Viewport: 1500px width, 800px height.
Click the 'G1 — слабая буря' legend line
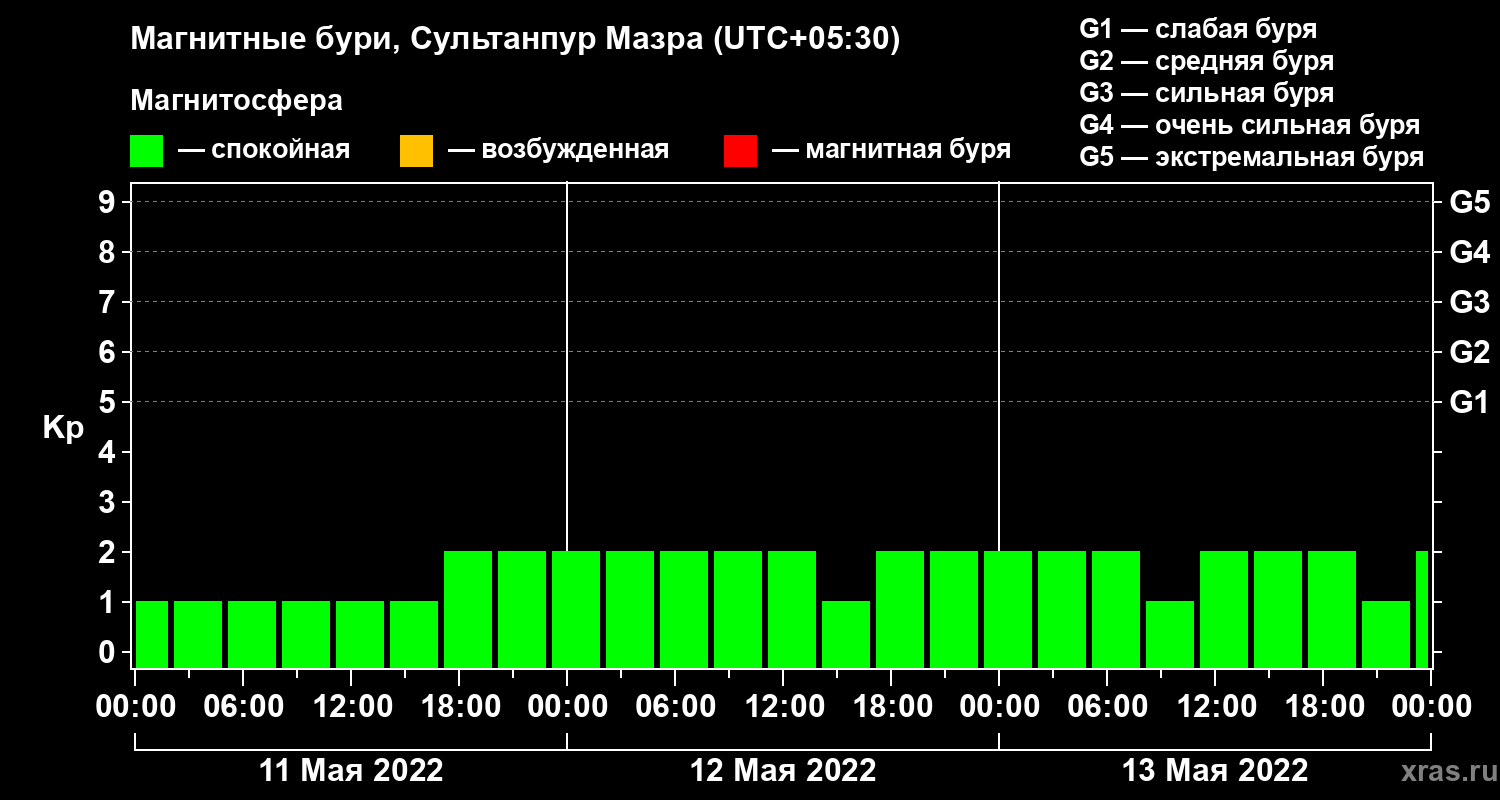[x=1198, y=29]
